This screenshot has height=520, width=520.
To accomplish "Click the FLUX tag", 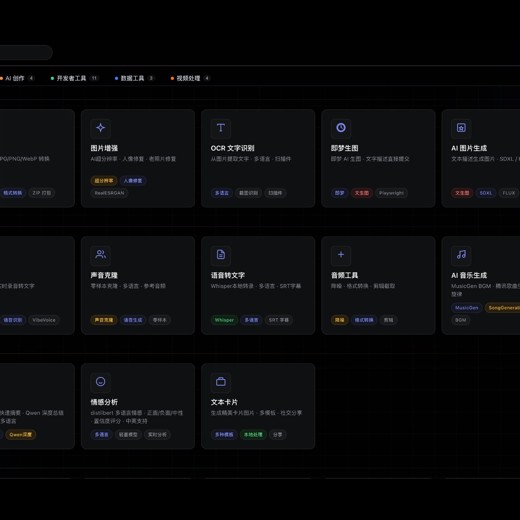I will [x=509, y=193].
